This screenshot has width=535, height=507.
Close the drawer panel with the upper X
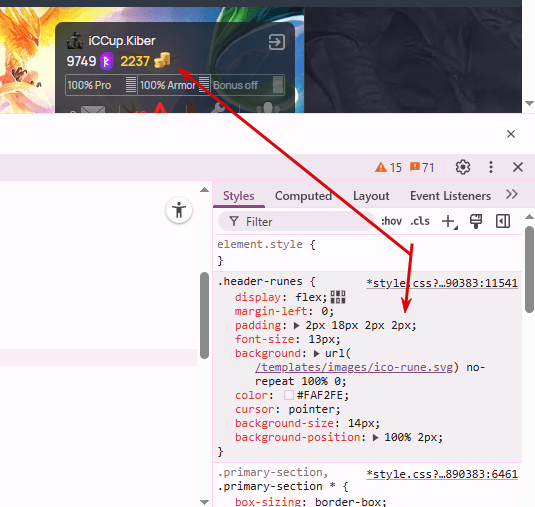[x=511, y=134]
